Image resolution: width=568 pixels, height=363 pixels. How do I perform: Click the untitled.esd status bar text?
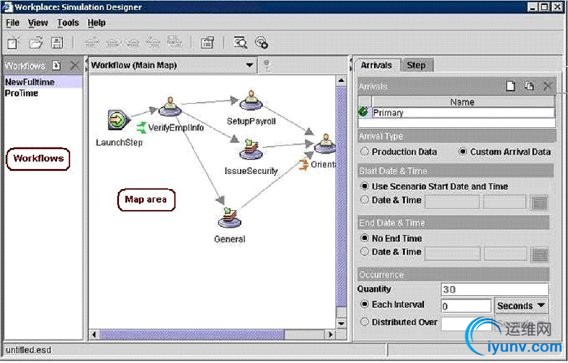[29, 350]
